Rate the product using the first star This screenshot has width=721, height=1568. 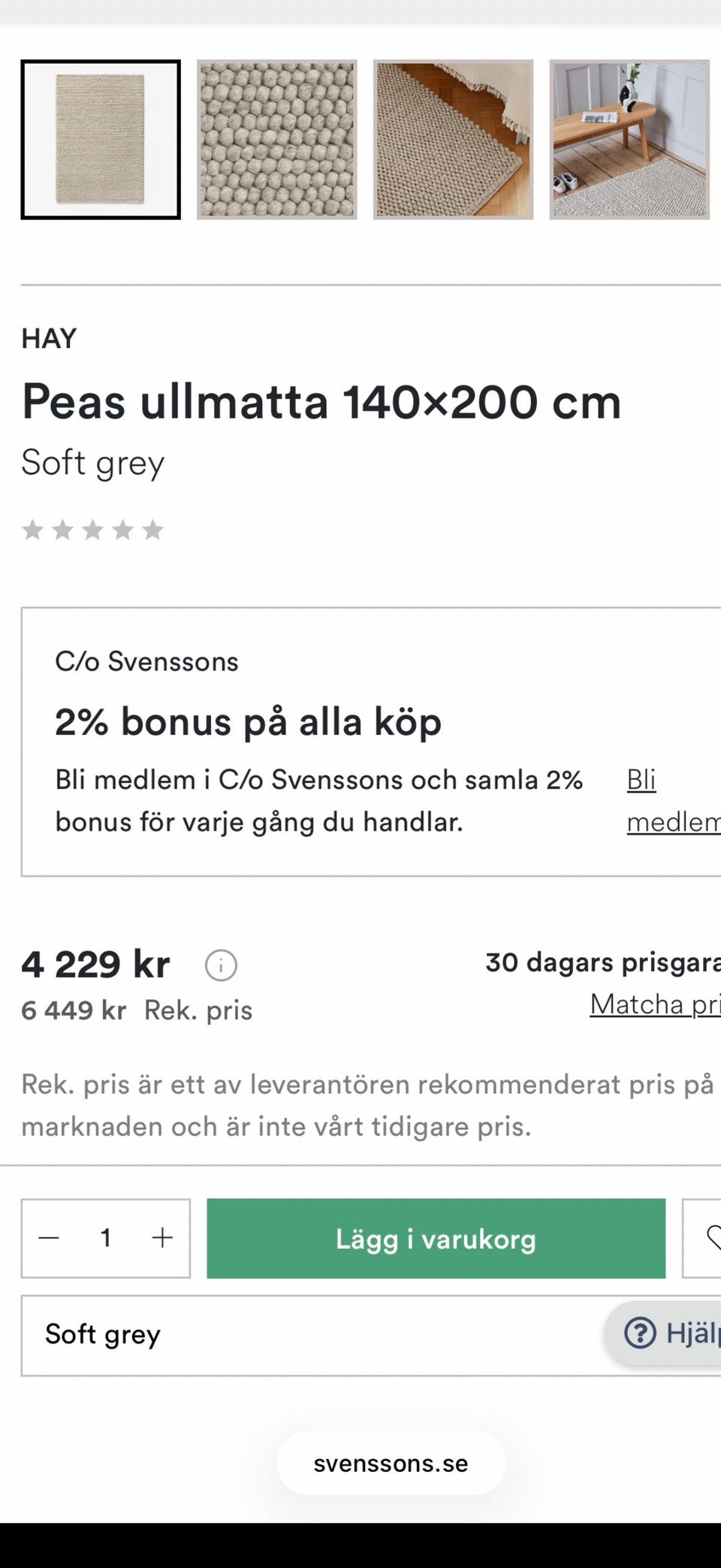(32, 530)
